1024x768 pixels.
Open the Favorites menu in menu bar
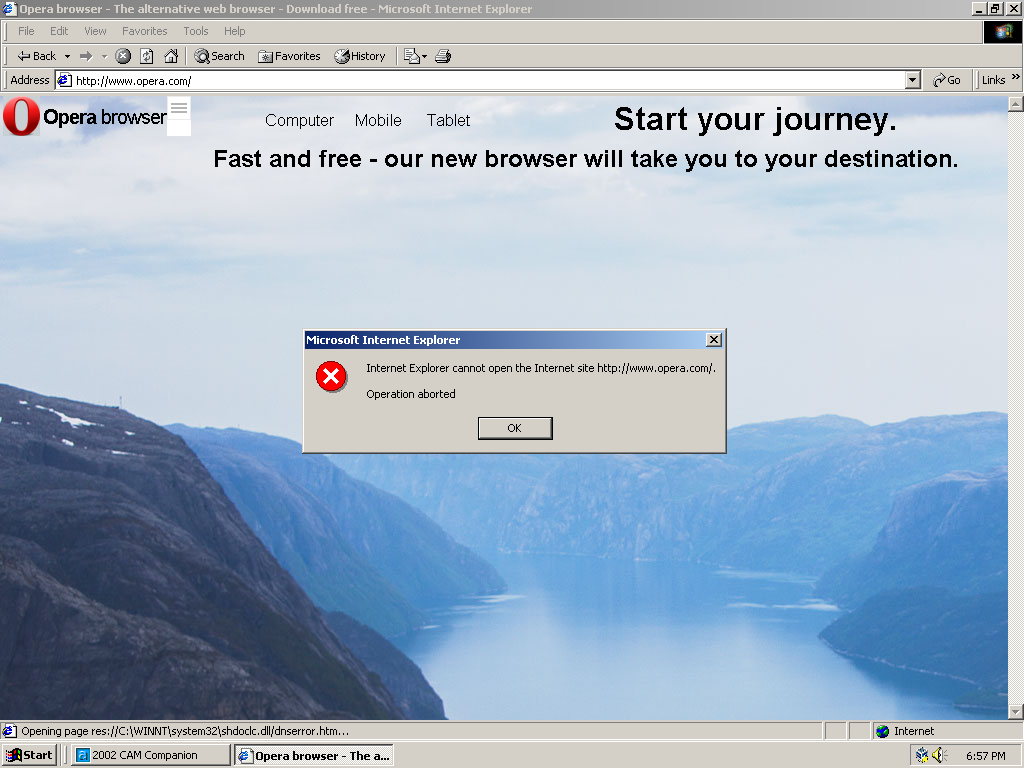[145, 31]
